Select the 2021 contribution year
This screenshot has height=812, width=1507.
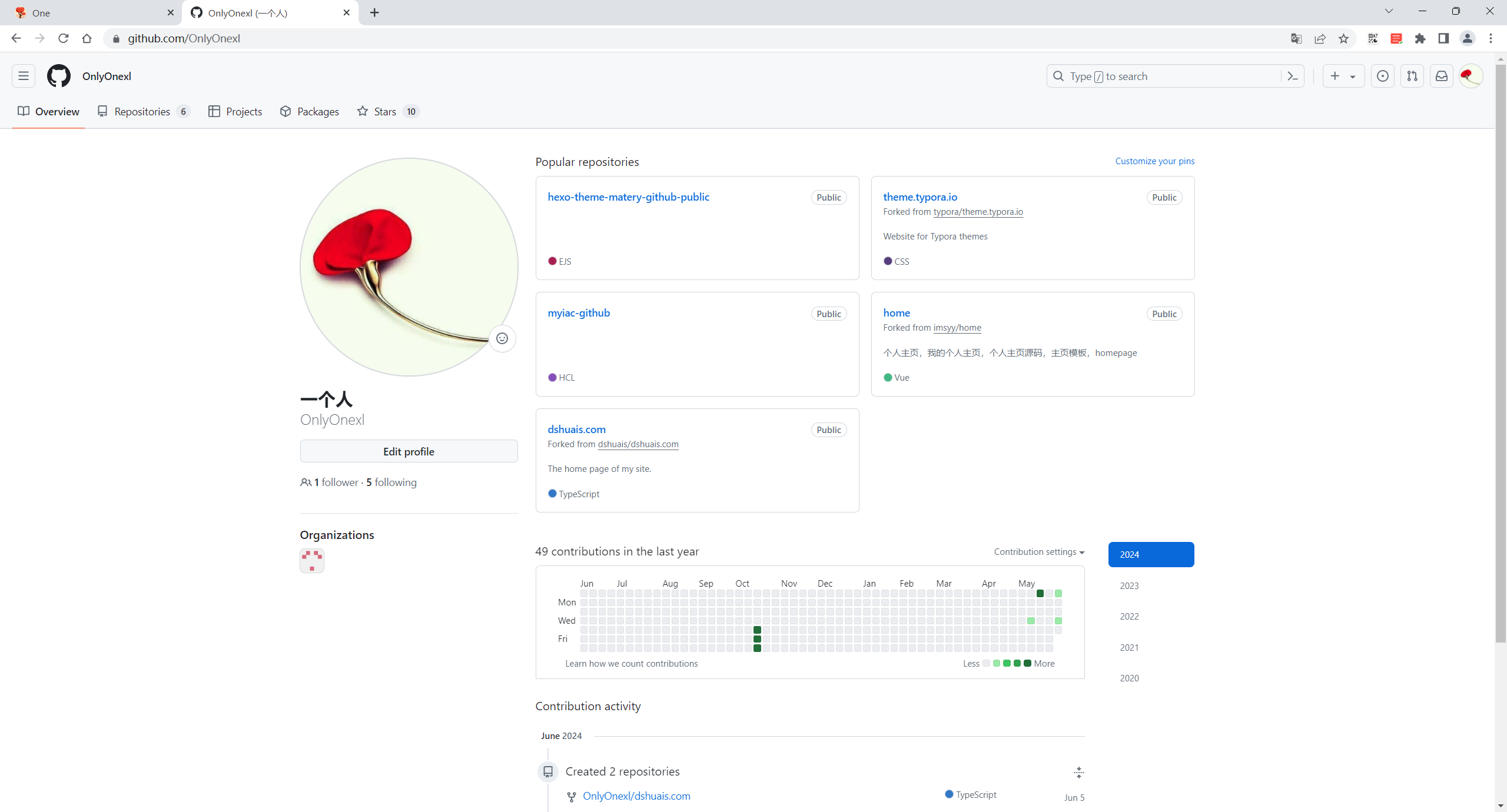pyautogui.click(x=1151, y=647)
